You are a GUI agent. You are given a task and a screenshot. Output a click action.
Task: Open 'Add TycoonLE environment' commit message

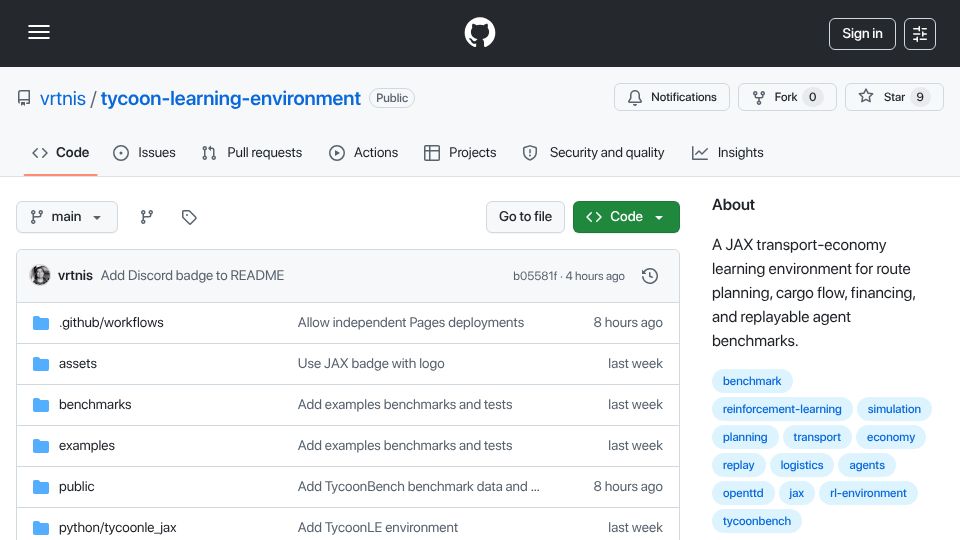378,528
